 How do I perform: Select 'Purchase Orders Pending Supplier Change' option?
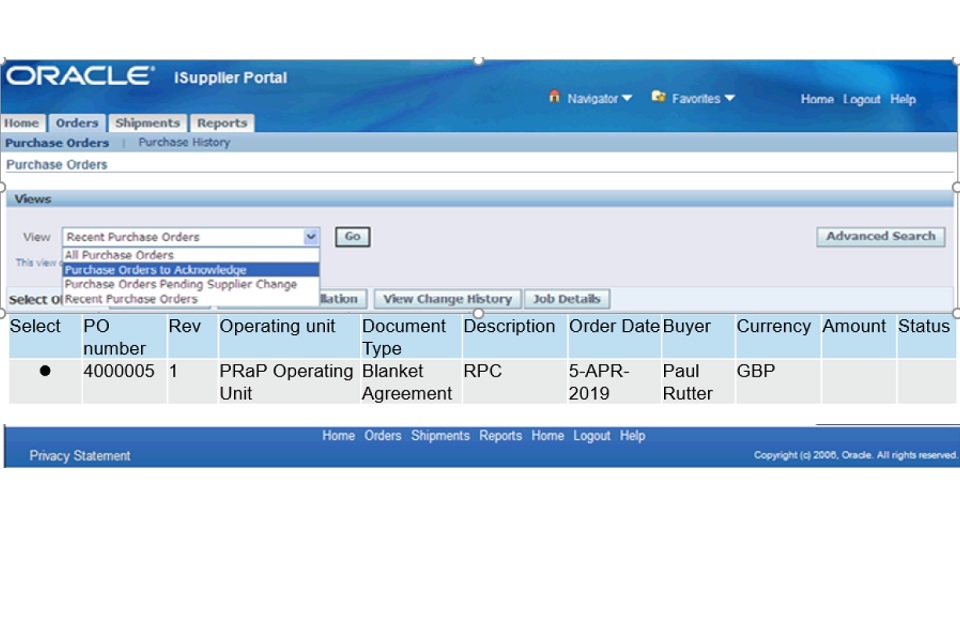180,284
